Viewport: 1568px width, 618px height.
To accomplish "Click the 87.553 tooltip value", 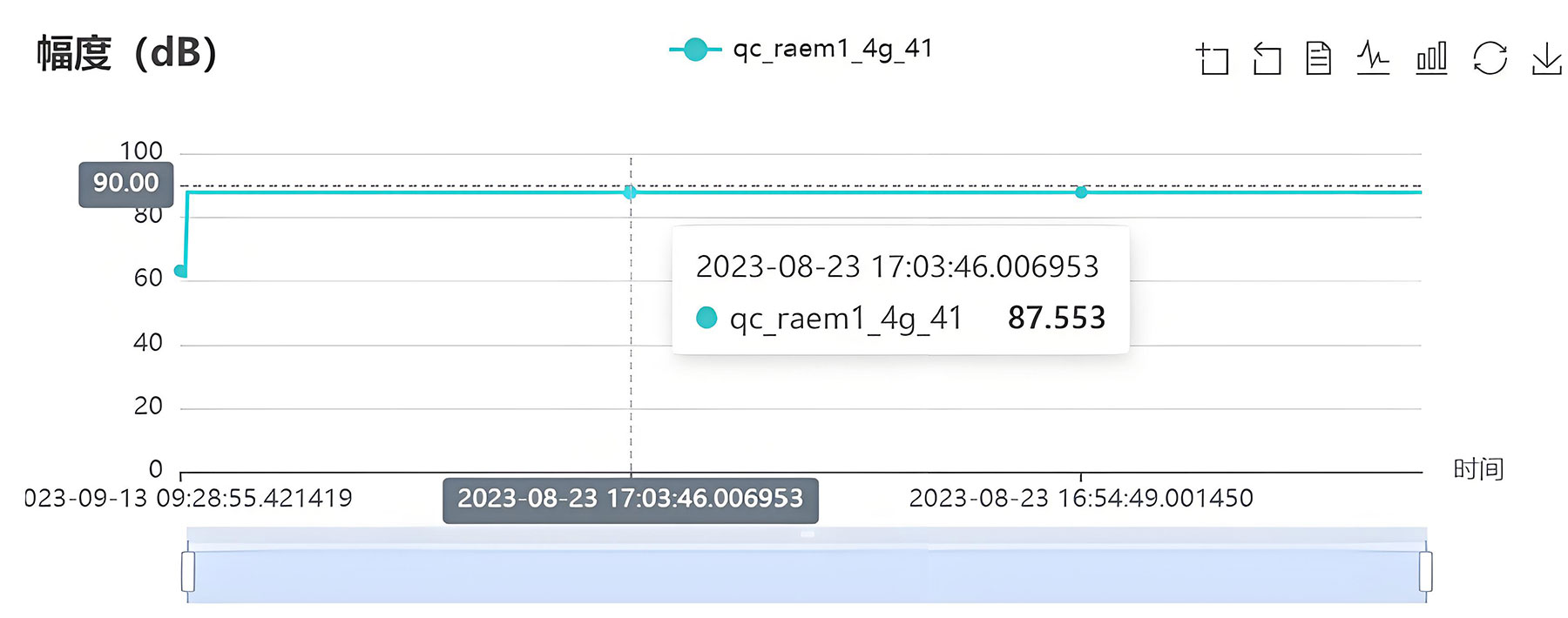I will click(1057, 318).
